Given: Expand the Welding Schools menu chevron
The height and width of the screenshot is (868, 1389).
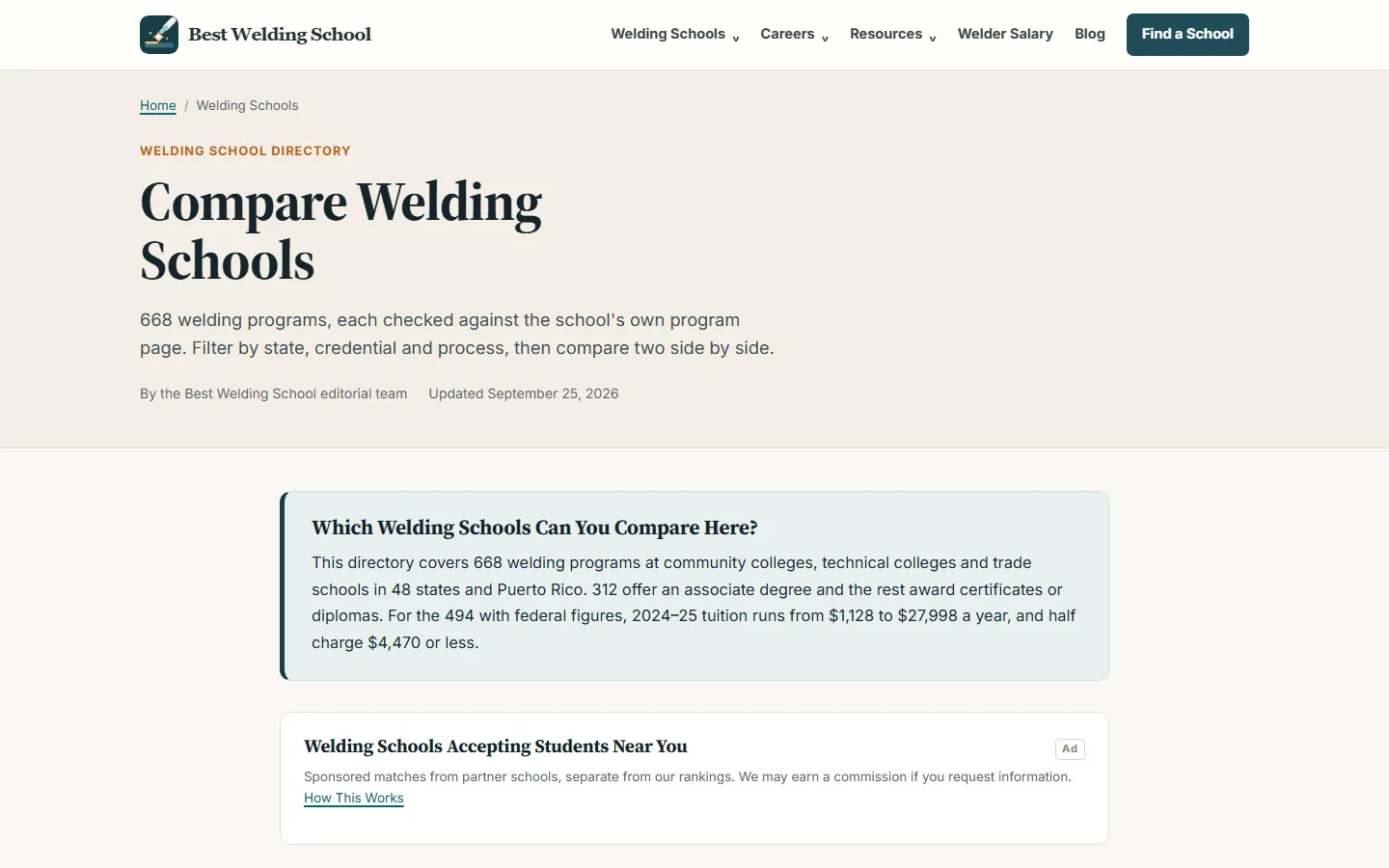Looking at the screenshot, I should (x=736, y=39).
